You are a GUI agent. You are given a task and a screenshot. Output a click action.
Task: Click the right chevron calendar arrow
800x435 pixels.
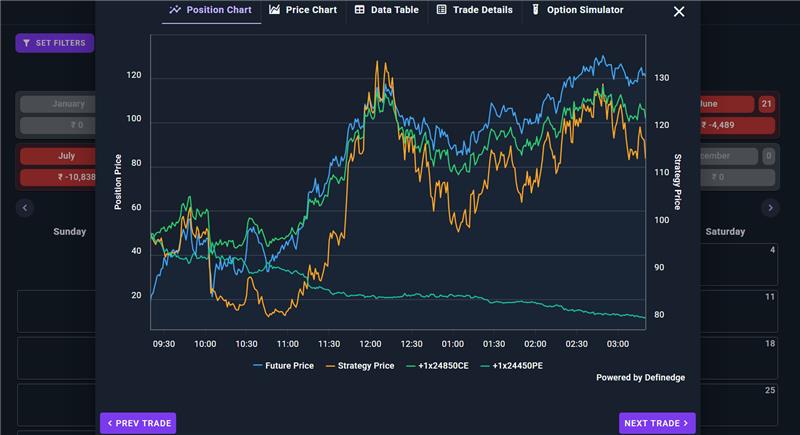pos(770,208)
